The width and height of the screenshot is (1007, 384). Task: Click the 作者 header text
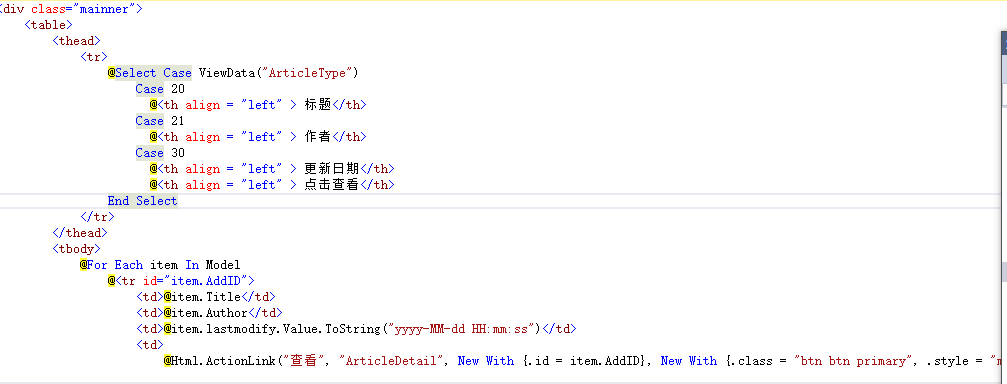(318, 137)
